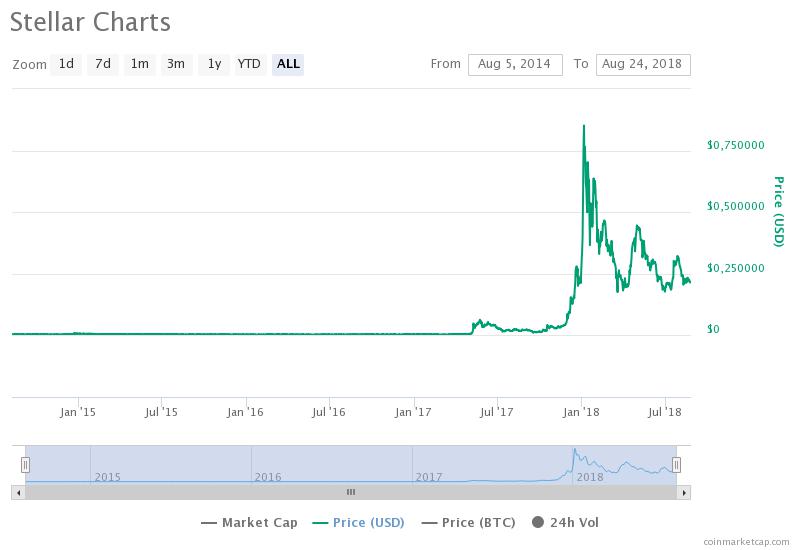Open the coinmarketcap.com credit link
Viewport: 800px width, 550px height.
click(x=746, y=541)
